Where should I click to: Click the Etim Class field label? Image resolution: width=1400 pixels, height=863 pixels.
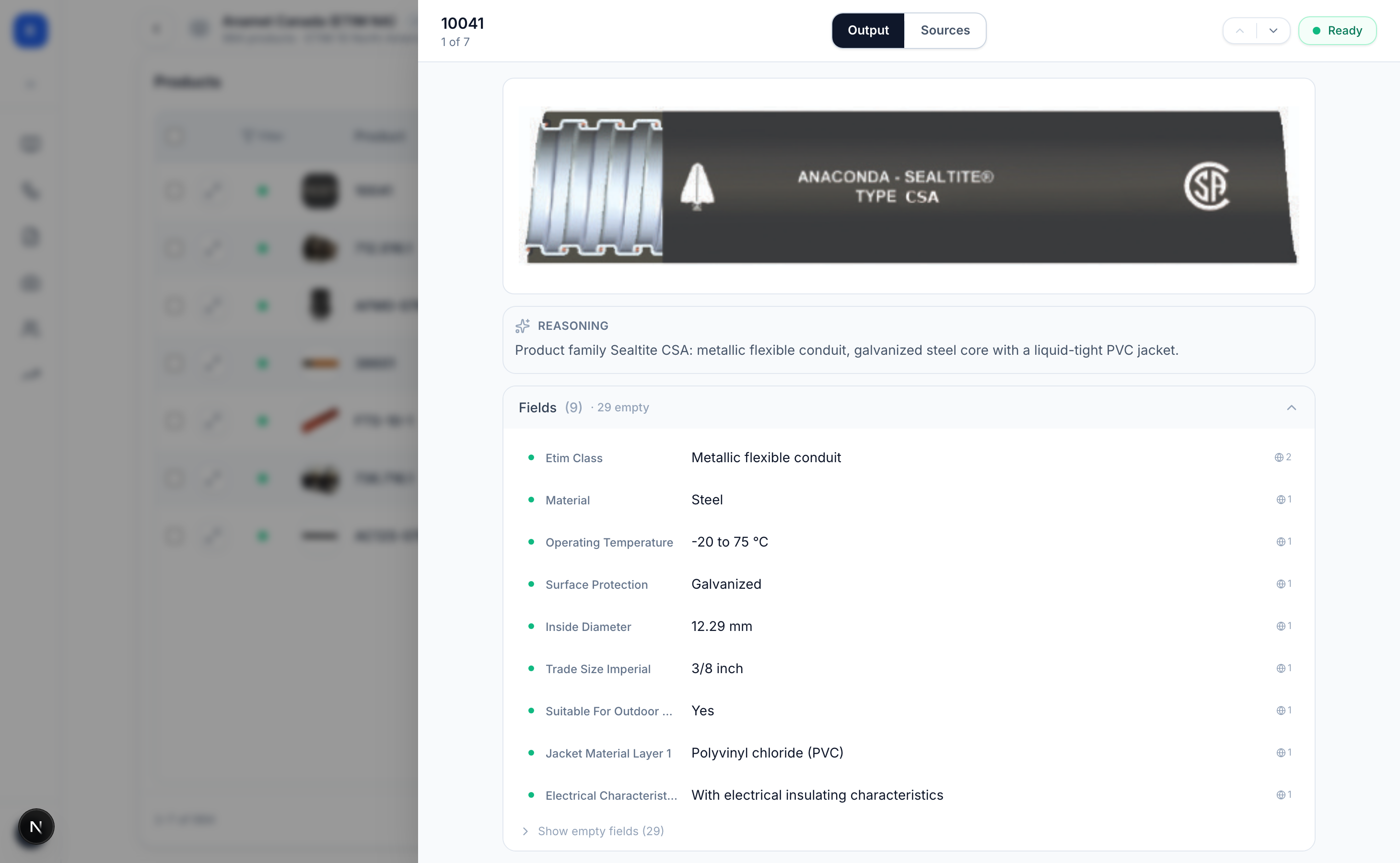pyautogui.click(x=573, y=458)
